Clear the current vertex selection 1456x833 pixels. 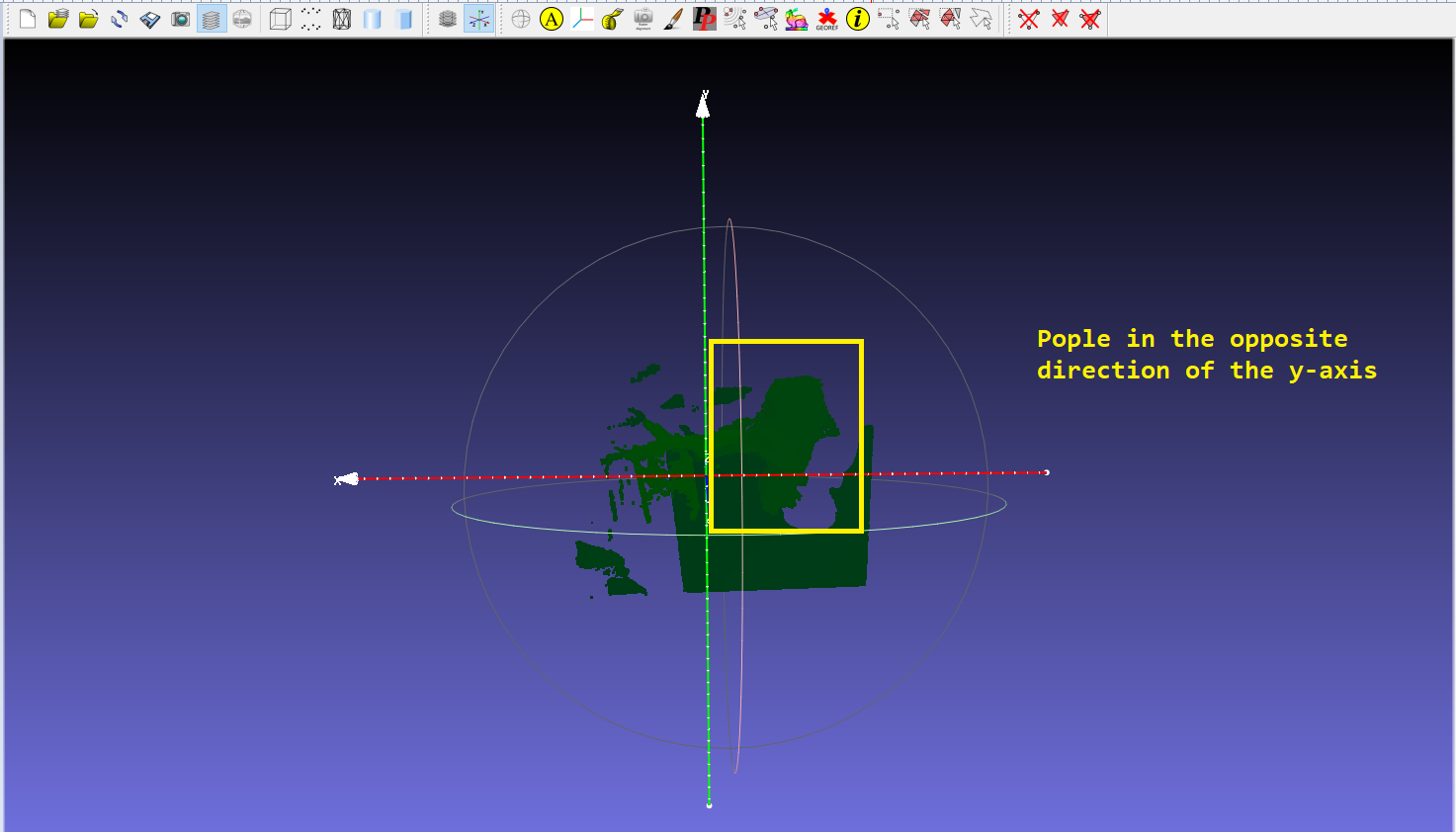(x=1029, y=19)
